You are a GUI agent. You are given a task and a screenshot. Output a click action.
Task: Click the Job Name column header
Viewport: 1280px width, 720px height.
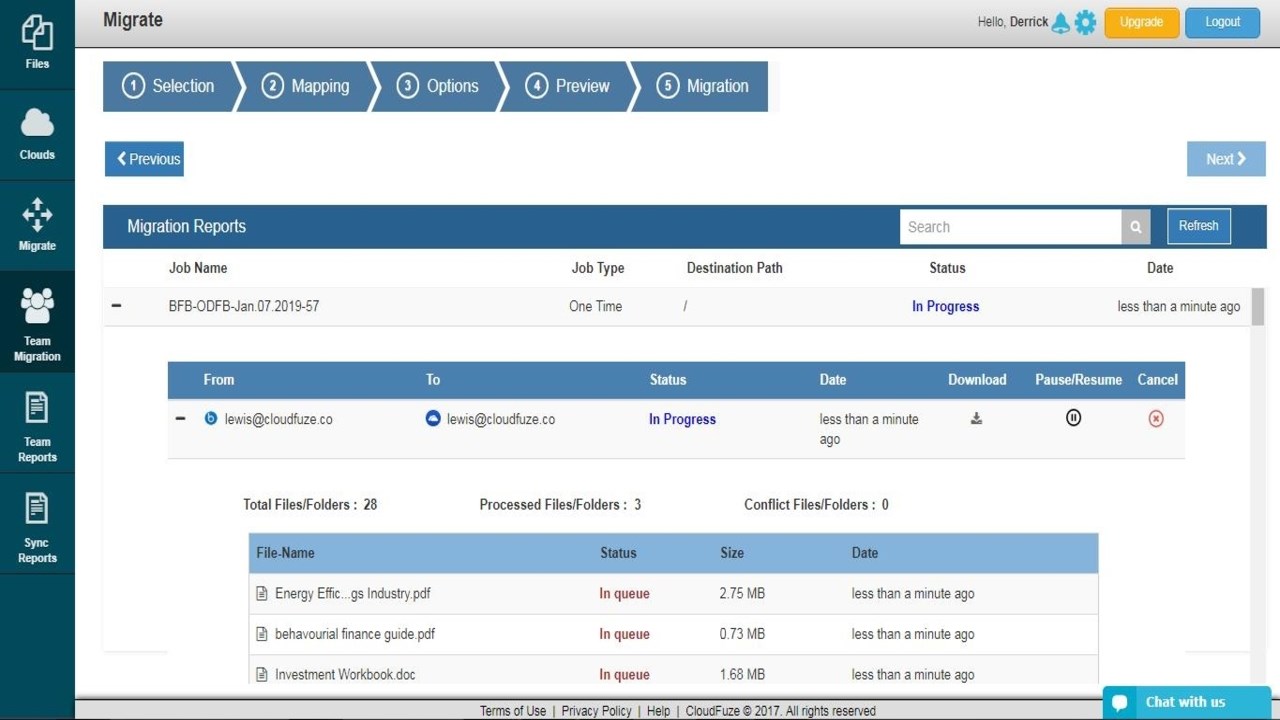[x=198, y=268]
